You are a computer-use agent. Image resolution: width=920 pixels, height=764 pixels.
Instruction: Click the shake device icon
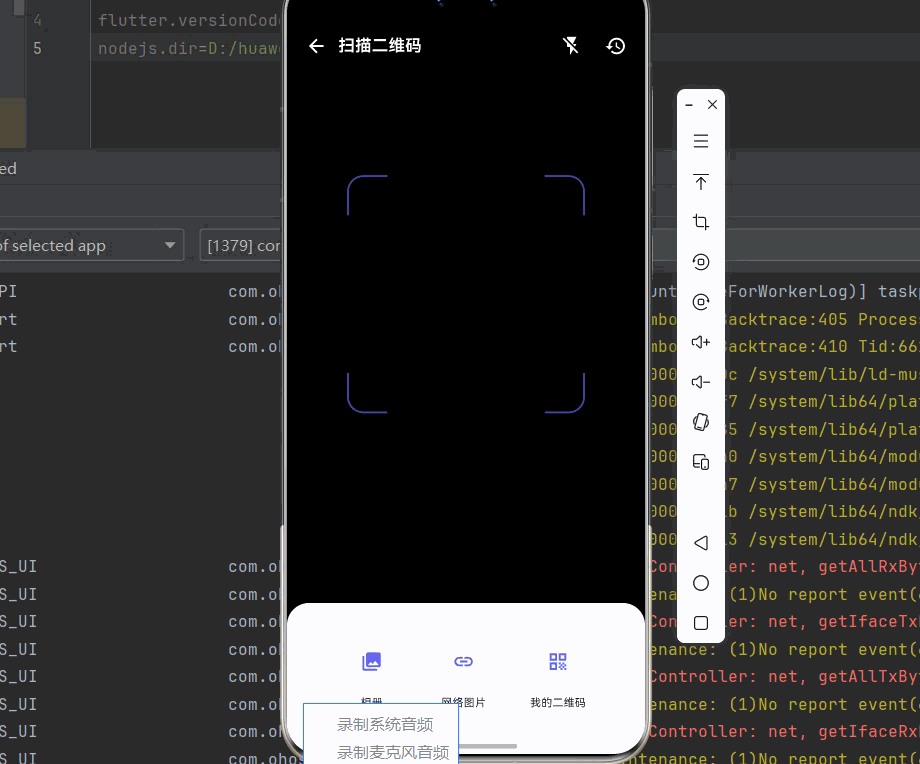click(x=701, y=422)
